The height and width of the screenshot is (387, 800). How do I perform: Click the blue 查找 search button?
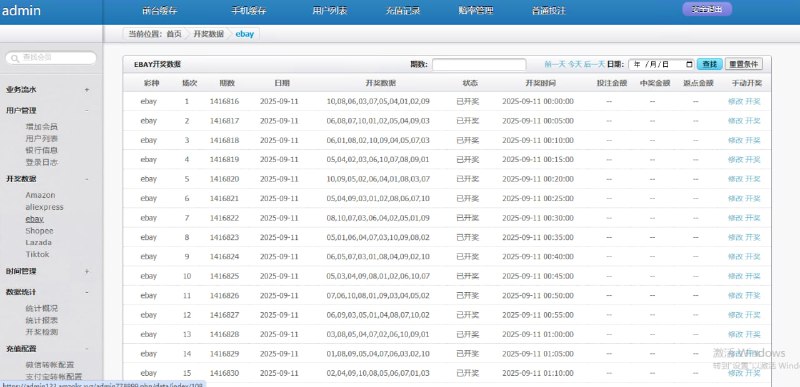tap(710, 64)
